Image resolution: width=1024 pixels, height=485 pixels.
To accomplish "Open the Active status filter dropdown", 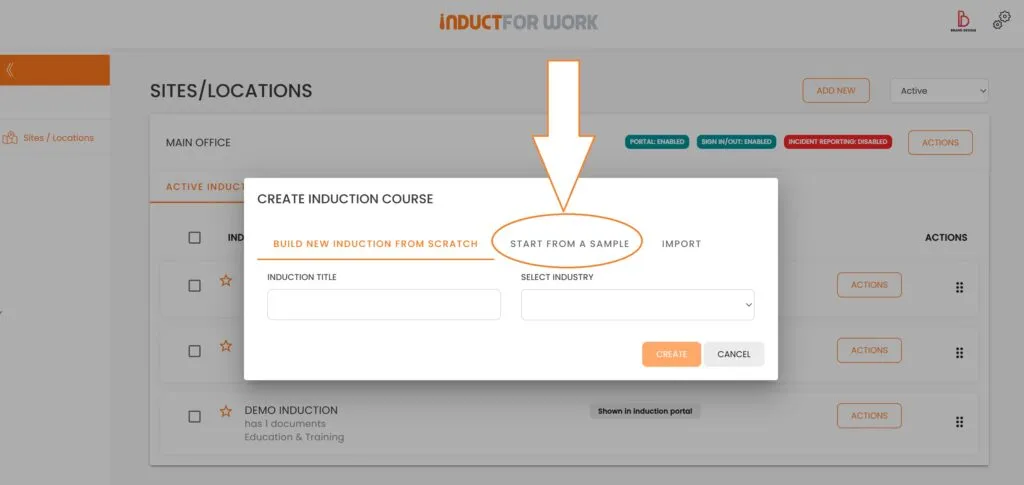I will tap(939, 91).
